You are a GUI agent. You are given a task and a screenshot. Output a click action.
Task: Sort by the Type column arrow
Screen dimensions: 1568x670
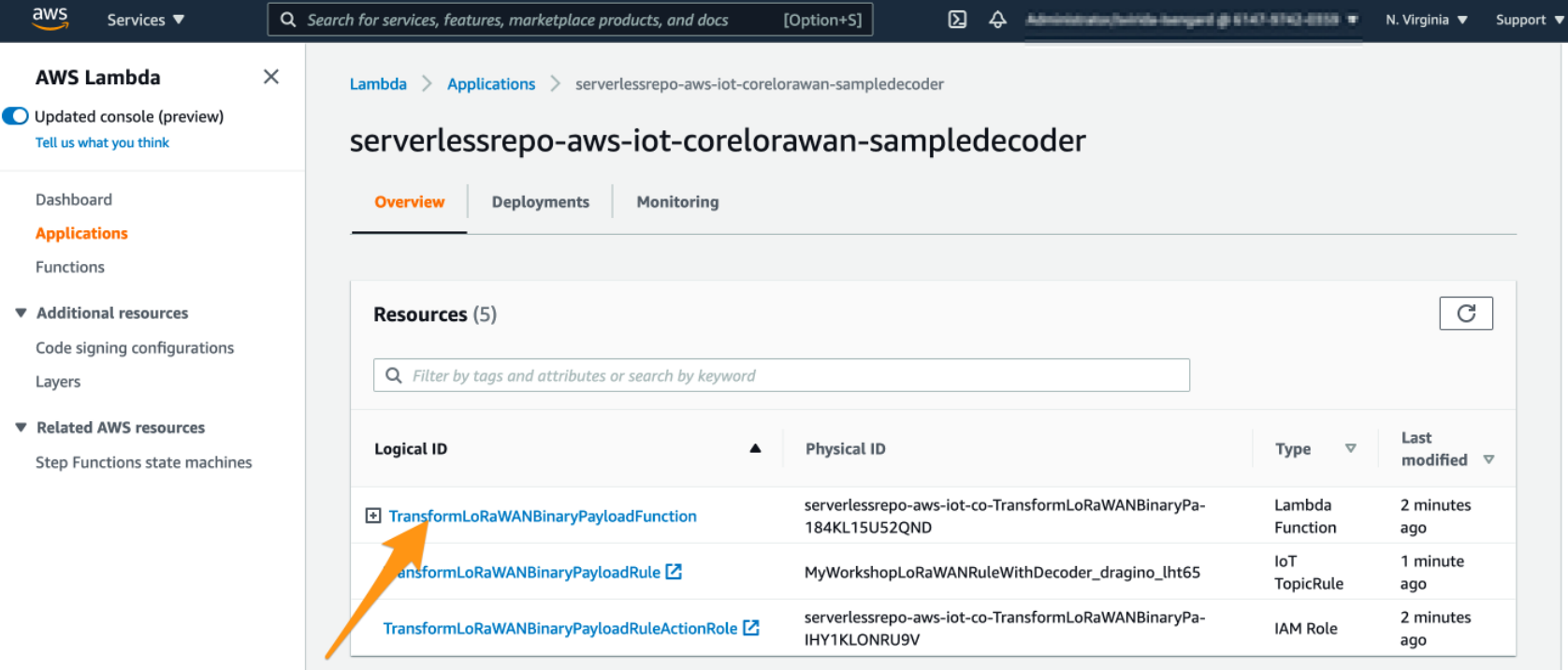[x=1350, y=448]
